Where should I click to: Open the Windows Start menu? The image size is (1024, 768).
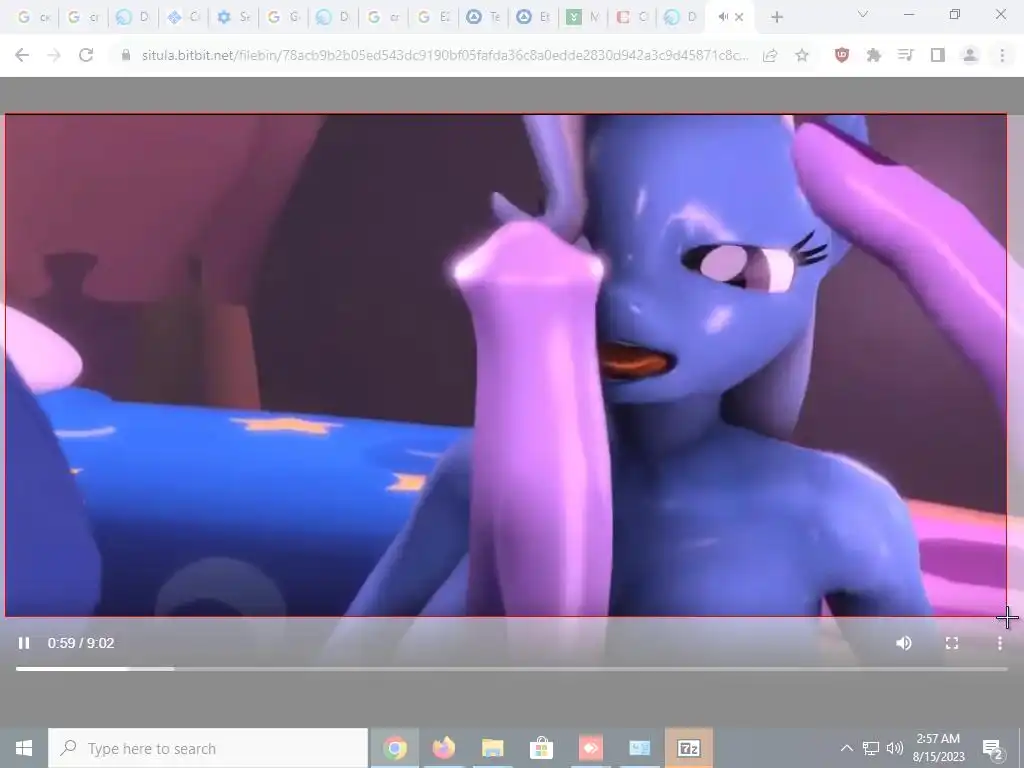pyautogui.click(x=24, y=748)
